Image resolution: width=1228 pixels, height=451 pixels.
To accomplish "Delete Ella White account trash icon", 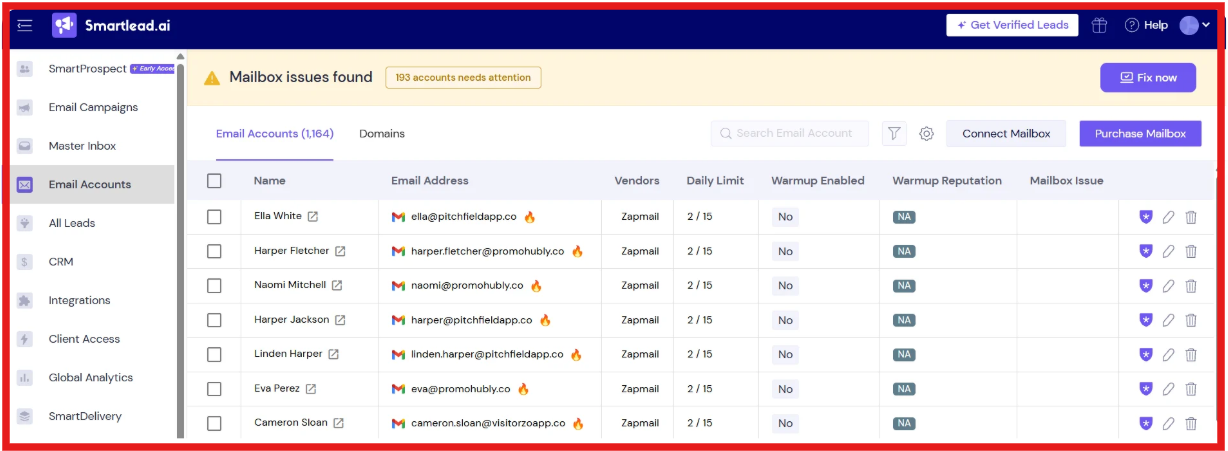I will click(x=1191, y=217).
